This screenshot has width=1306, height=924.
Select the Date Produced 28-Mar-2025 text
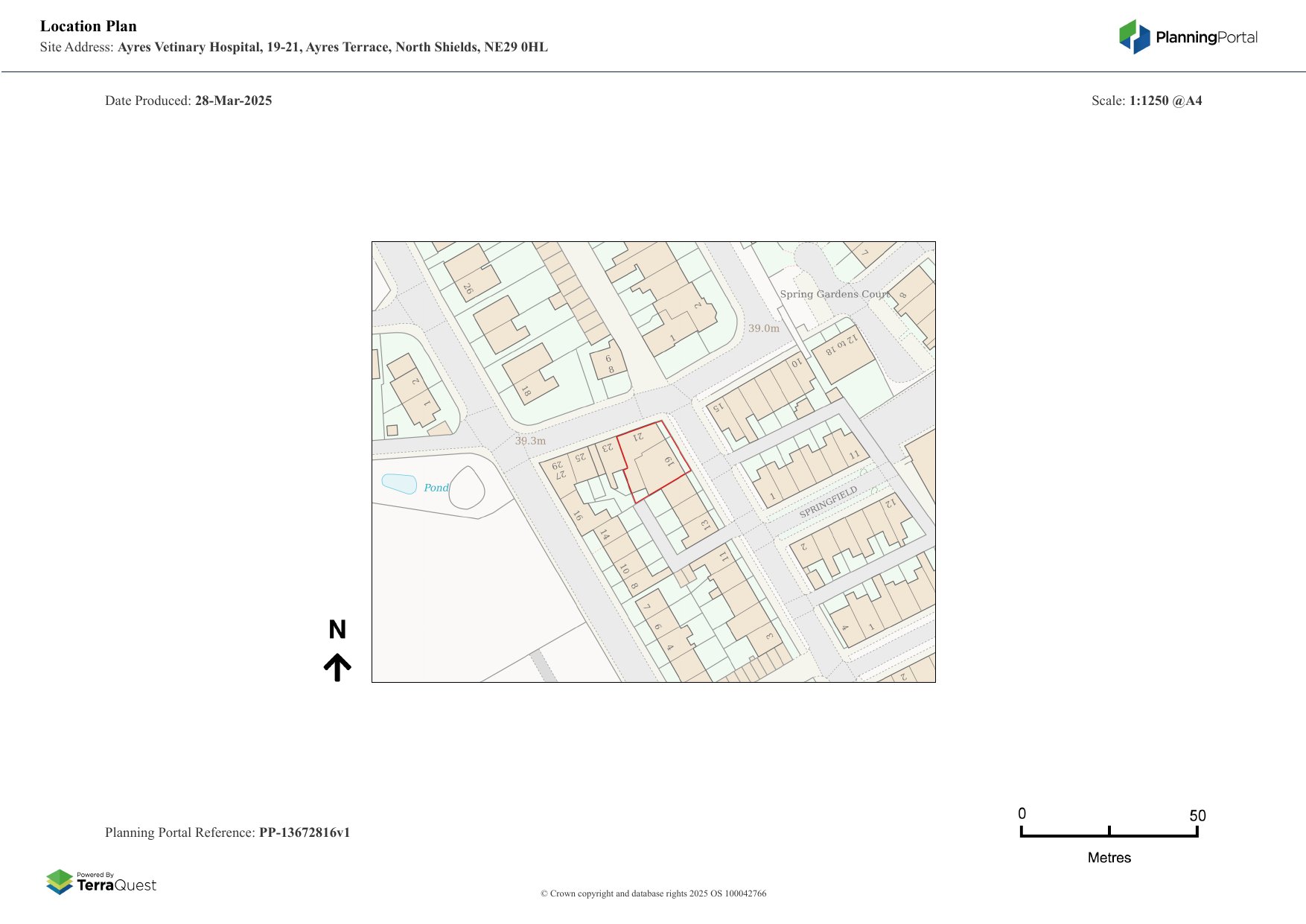pos(188,101)
